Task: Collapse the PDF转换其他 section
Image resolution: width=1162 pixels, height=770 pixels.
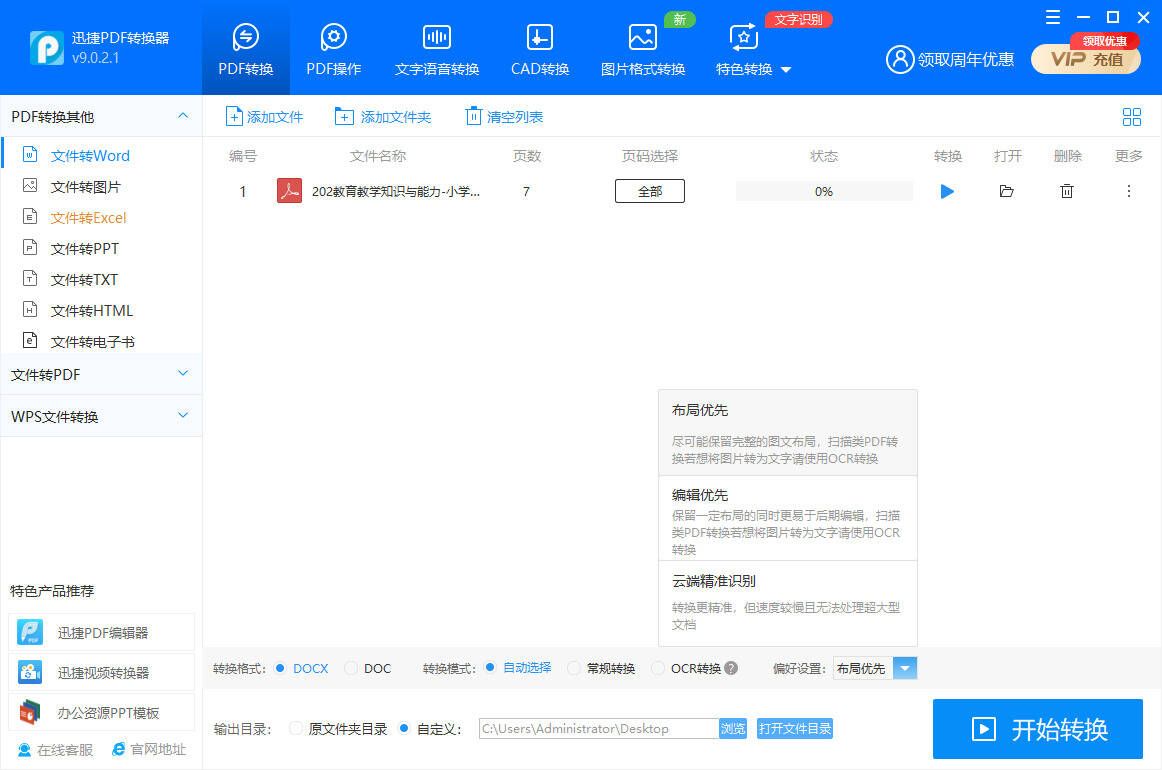Action: click(x=183, y=116)
